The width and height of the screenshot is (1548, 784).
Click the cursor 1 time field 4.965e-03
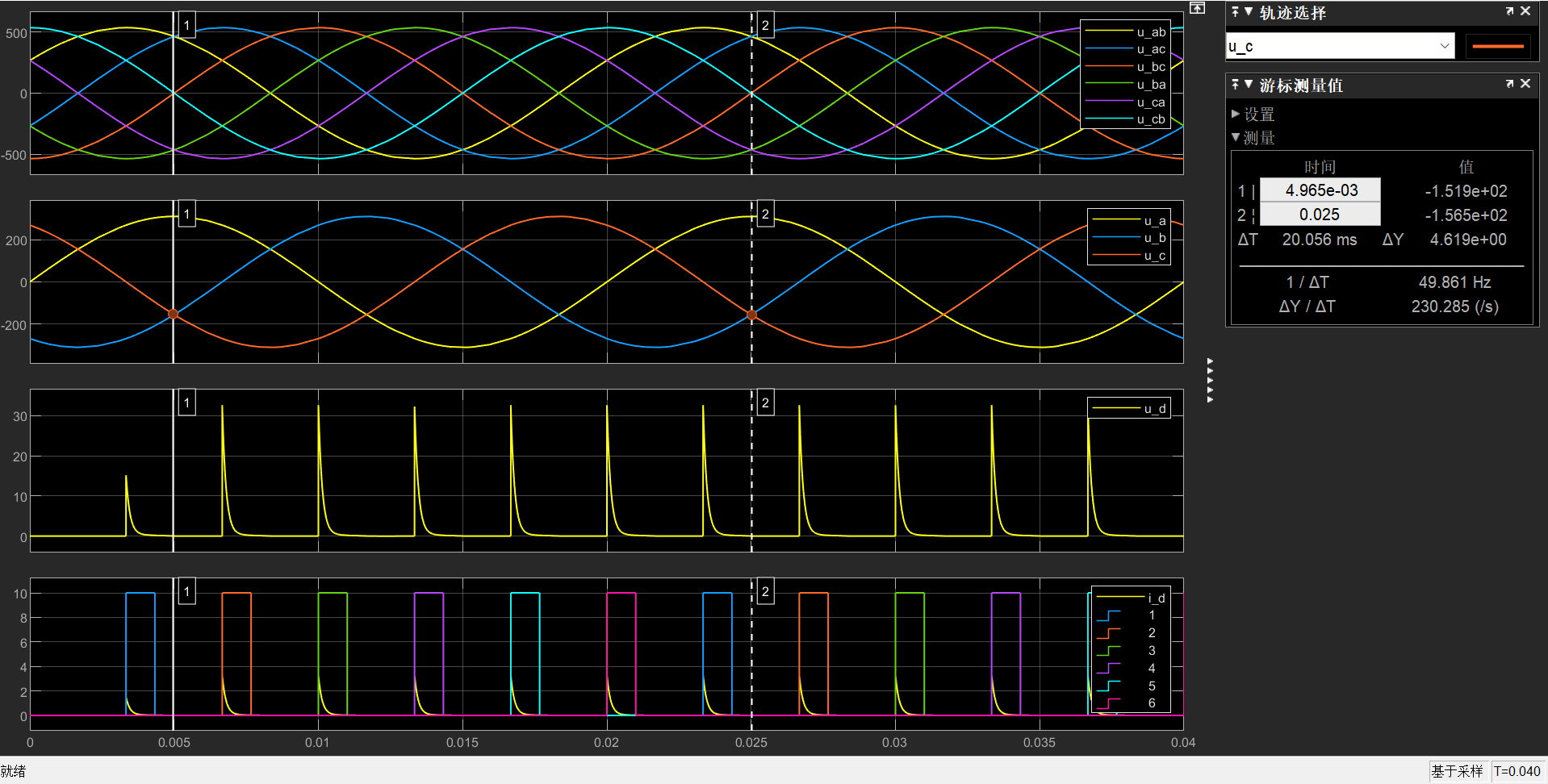click(x=1320, y=190)
